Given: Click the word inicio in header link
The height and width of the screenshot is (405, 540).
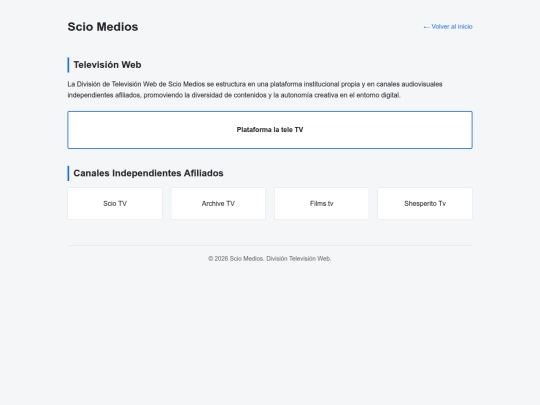Looking at the screenshot, I should (465, 27).
